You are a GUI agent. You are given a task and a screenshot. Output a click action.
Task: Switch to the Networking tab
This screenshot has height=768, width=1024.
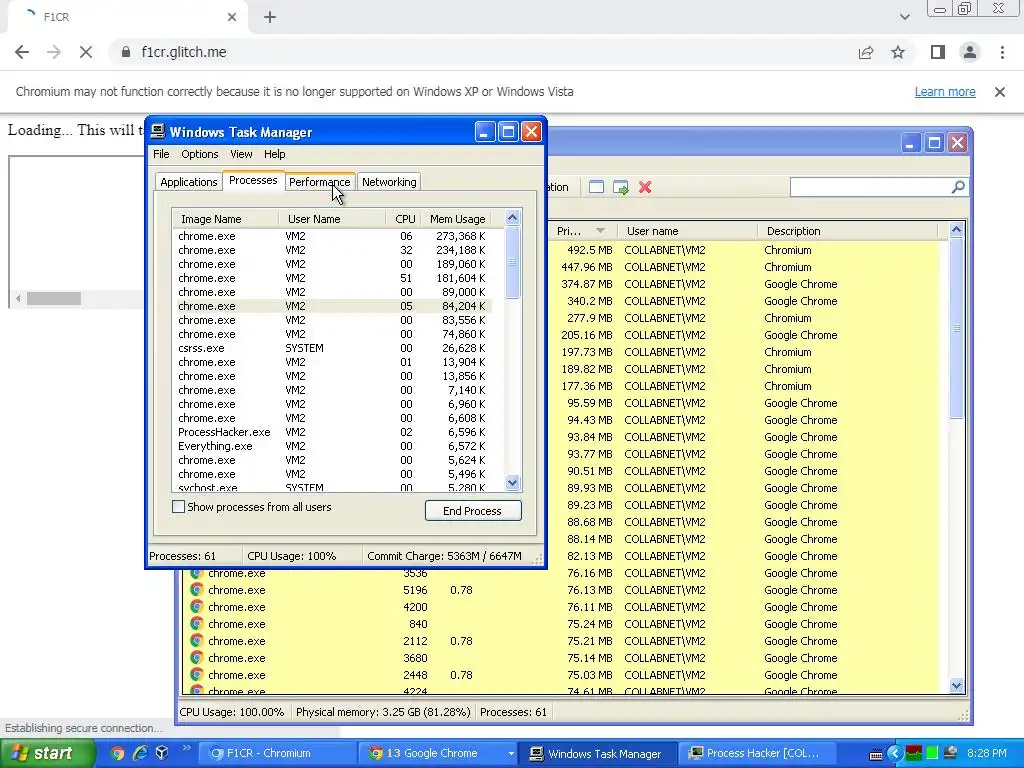click(x=389, y=182)
